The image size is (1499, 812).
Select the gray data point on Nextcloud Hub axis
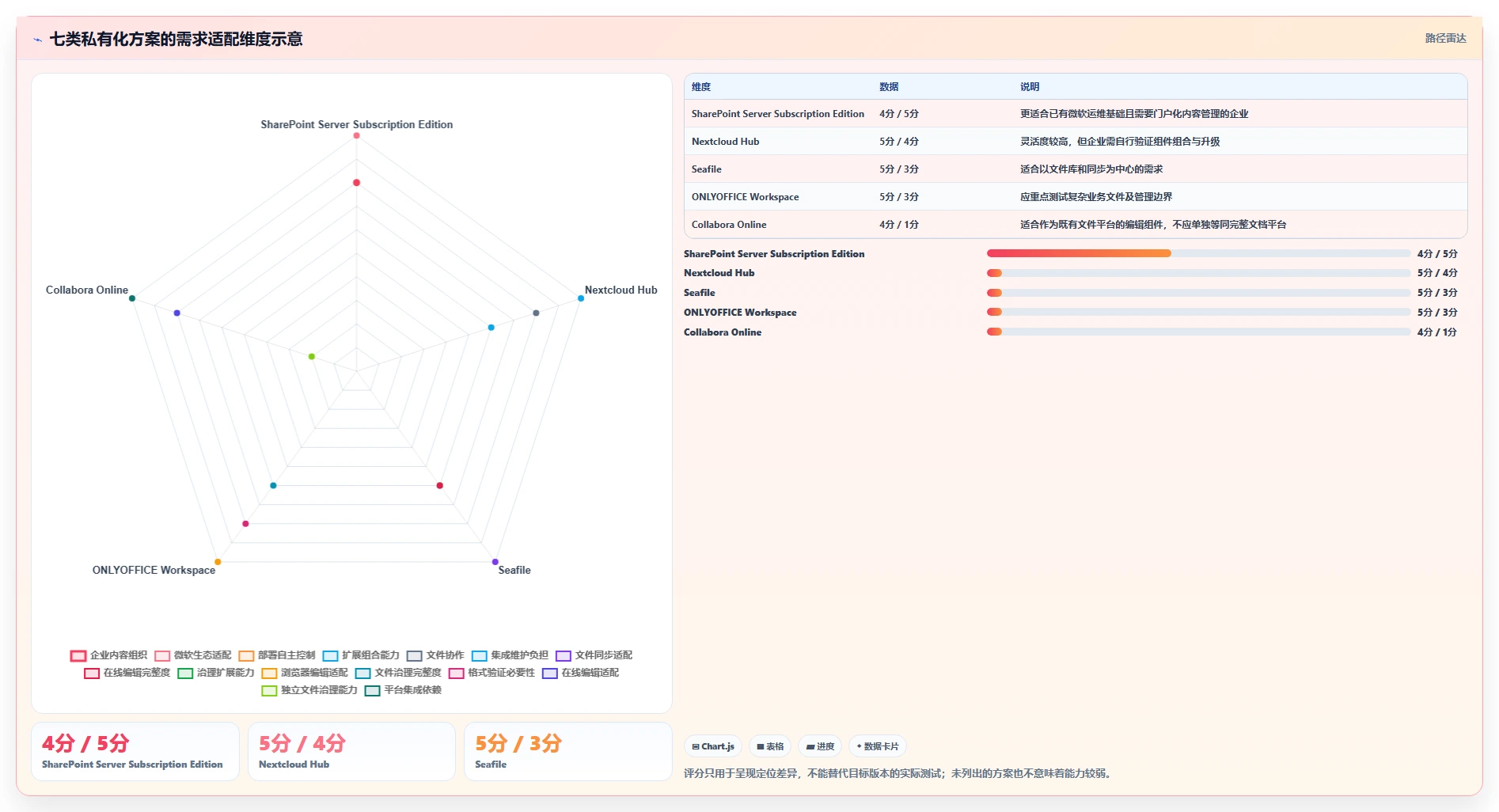536,313
